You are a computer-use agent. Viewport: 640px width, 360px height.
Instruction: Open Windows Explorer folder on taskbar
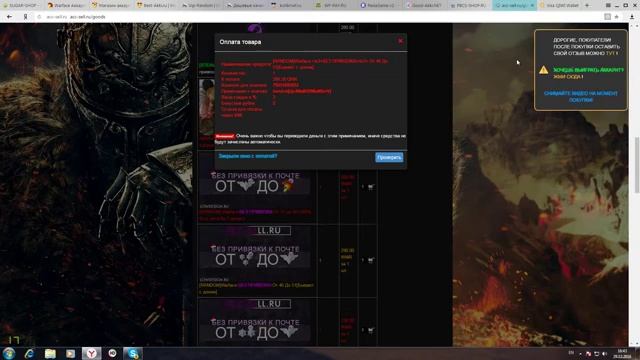click(x=50, y=353)
